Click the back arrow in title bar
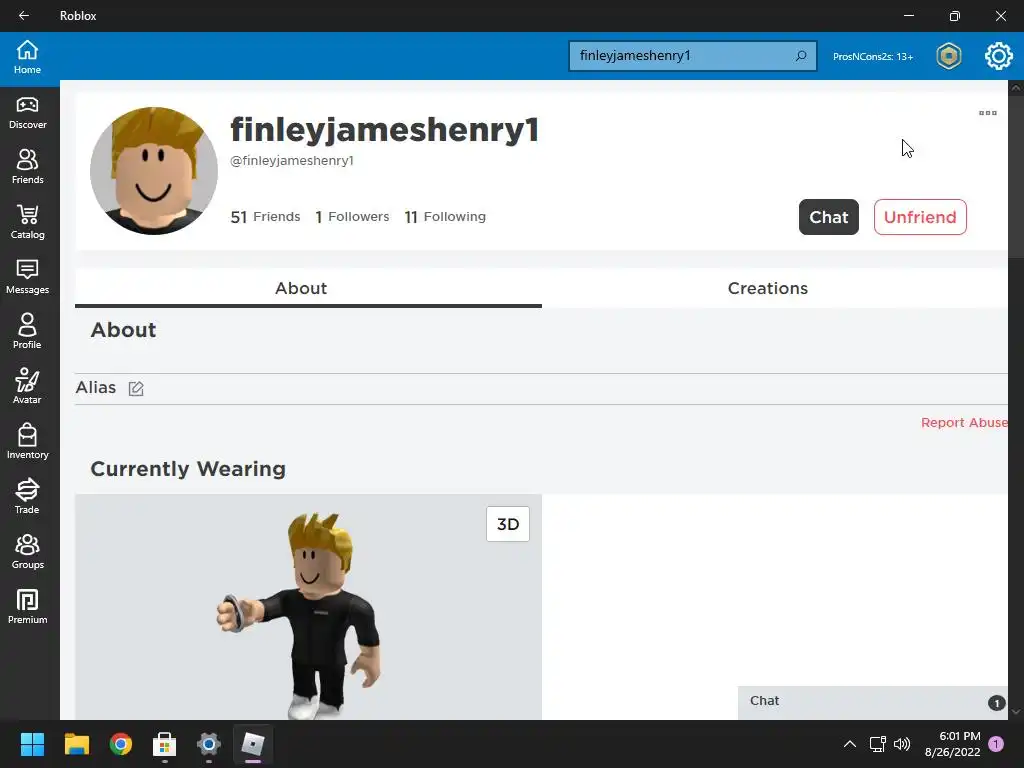Image resolution: width=1024 pixels, height=768 pixels. click(x=24, y=16)
